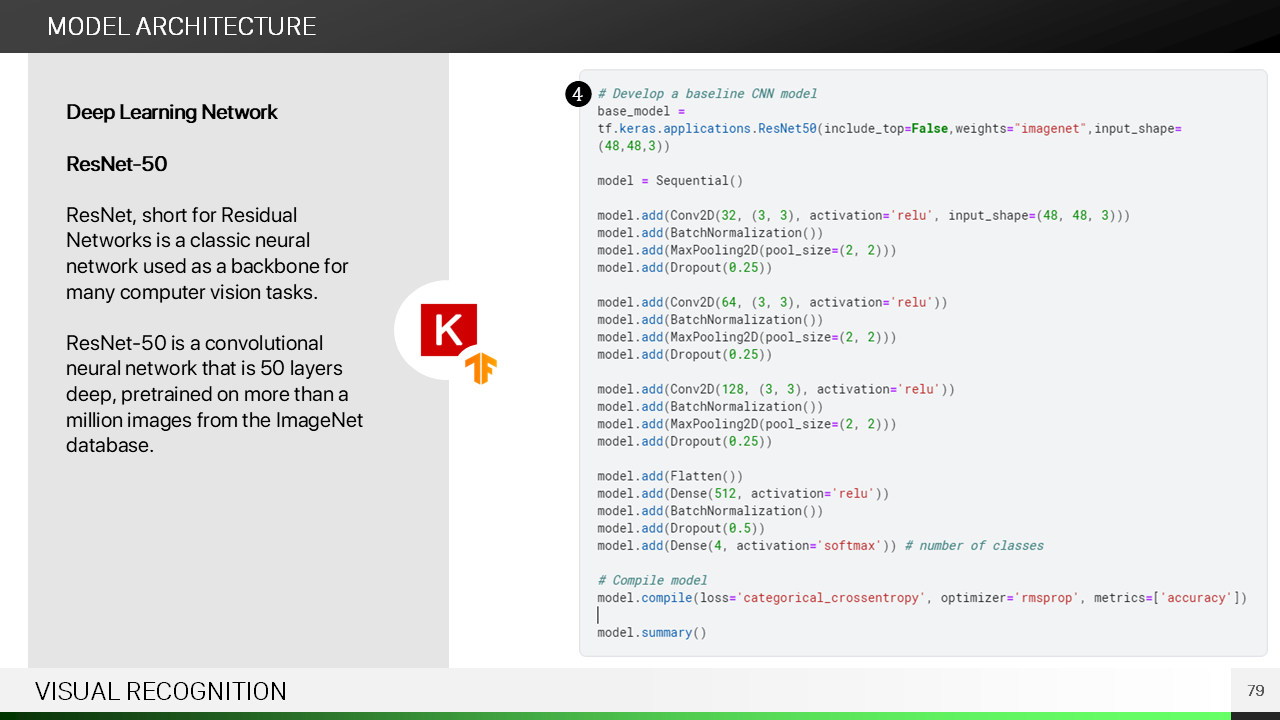Click the 'model = Sequential()' code line
The width and height of the screenshot is (1280, 720).
point(670,181)
